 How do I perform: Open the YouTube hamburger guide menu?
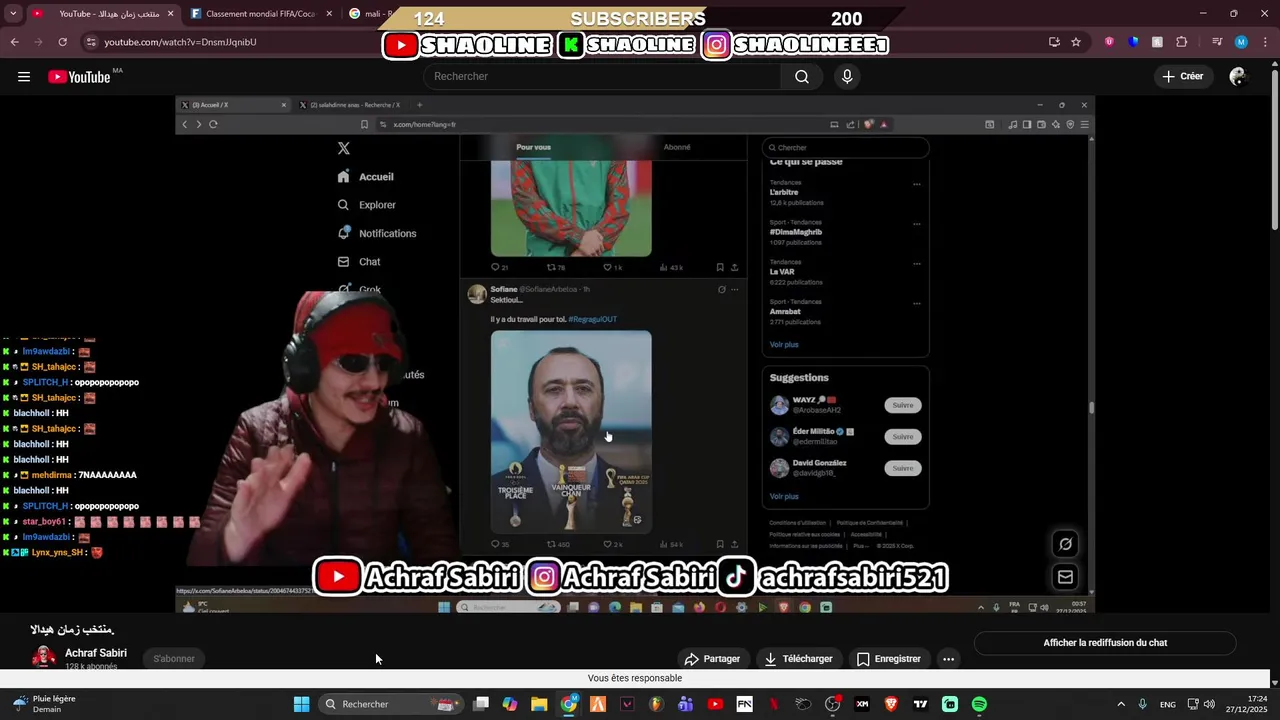point(24,77)
